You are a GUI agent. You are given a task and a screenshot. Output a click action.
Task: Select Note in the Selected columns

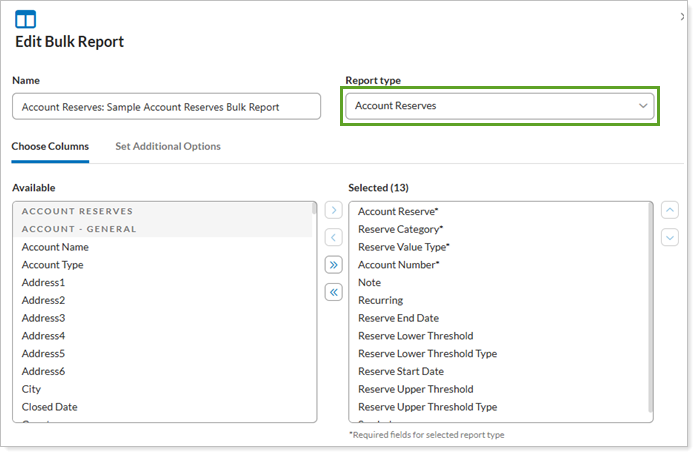369,283
